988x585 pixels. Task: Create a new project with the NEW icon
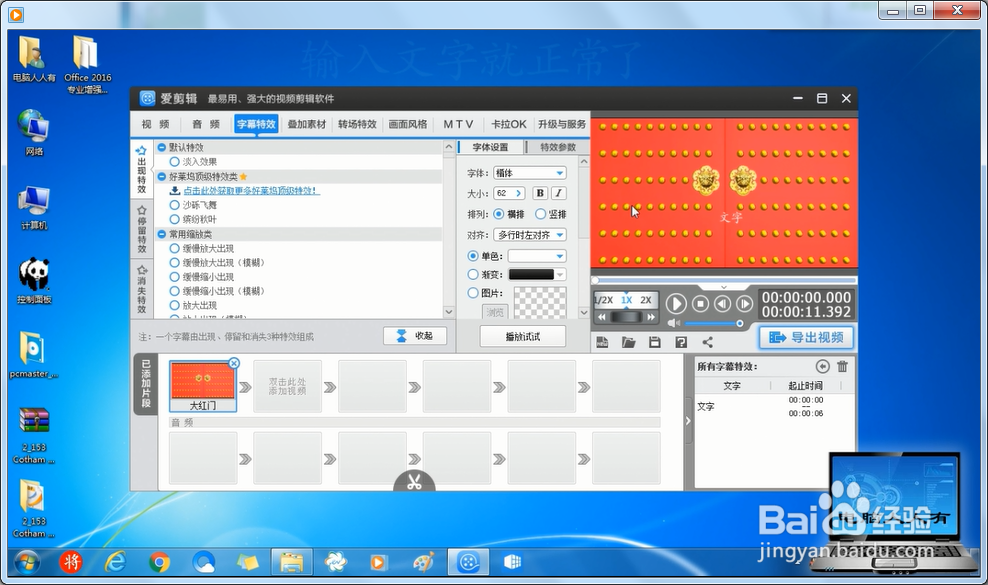(602, 342)
